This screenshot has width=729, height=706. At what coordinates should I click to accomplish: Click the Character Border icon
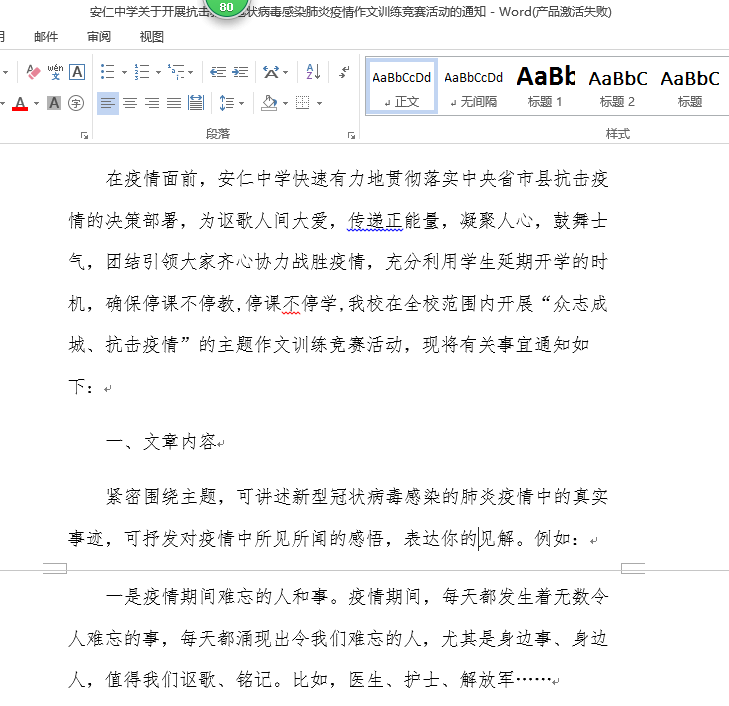[77, 72]
